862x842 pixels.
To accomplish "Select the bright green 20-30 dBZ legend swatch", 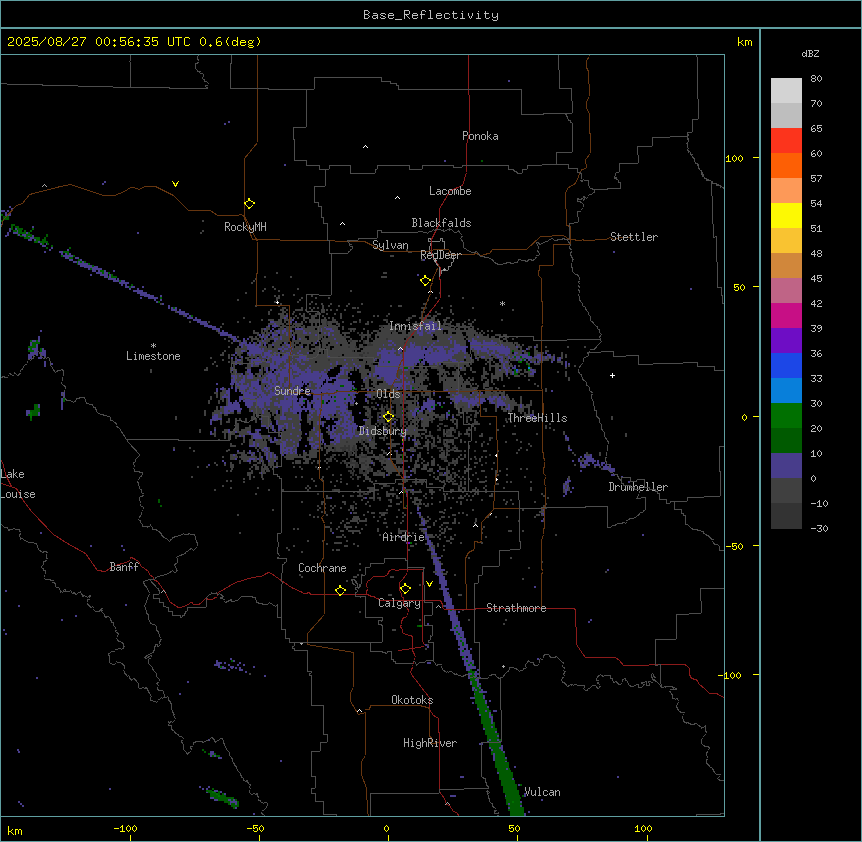I will click(x=786, y=416).
